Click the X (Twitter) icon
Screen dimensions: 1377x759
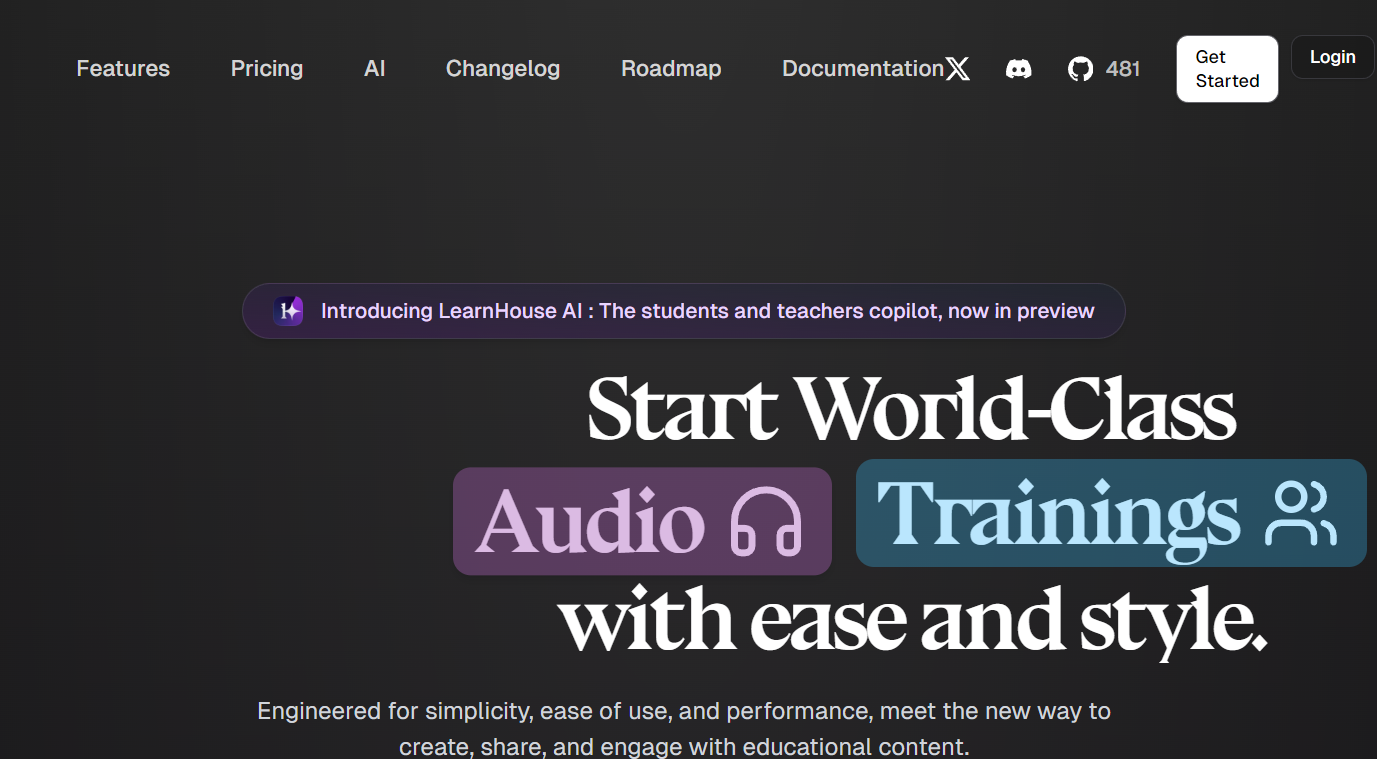pyautogui.click(x=957, y=69)
